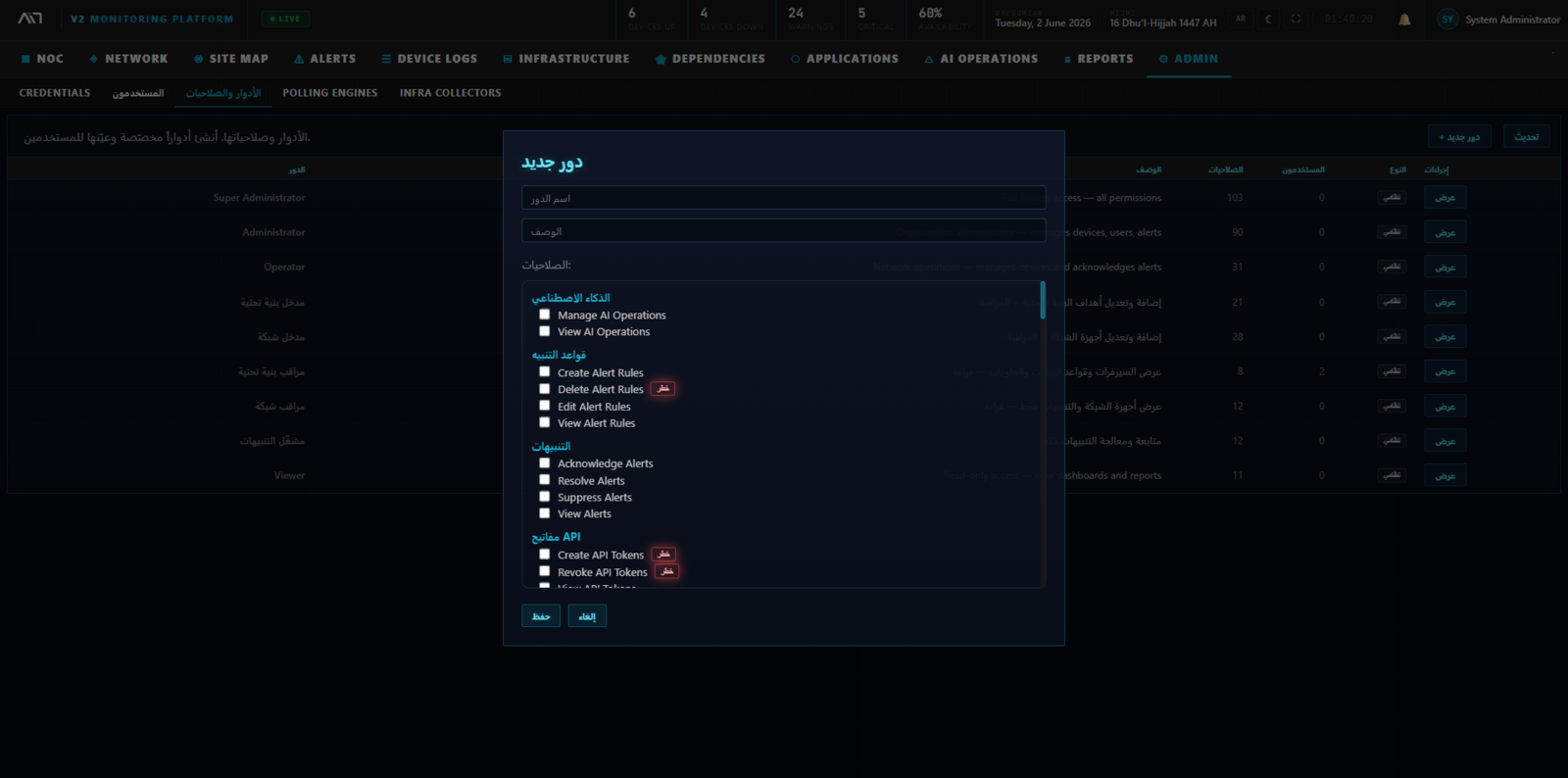Image resolution: width=1568 pixels, height=778 pixels.
Task: Click عرض for the مدخل بنية تحتية row
Action: [1445, 302]
